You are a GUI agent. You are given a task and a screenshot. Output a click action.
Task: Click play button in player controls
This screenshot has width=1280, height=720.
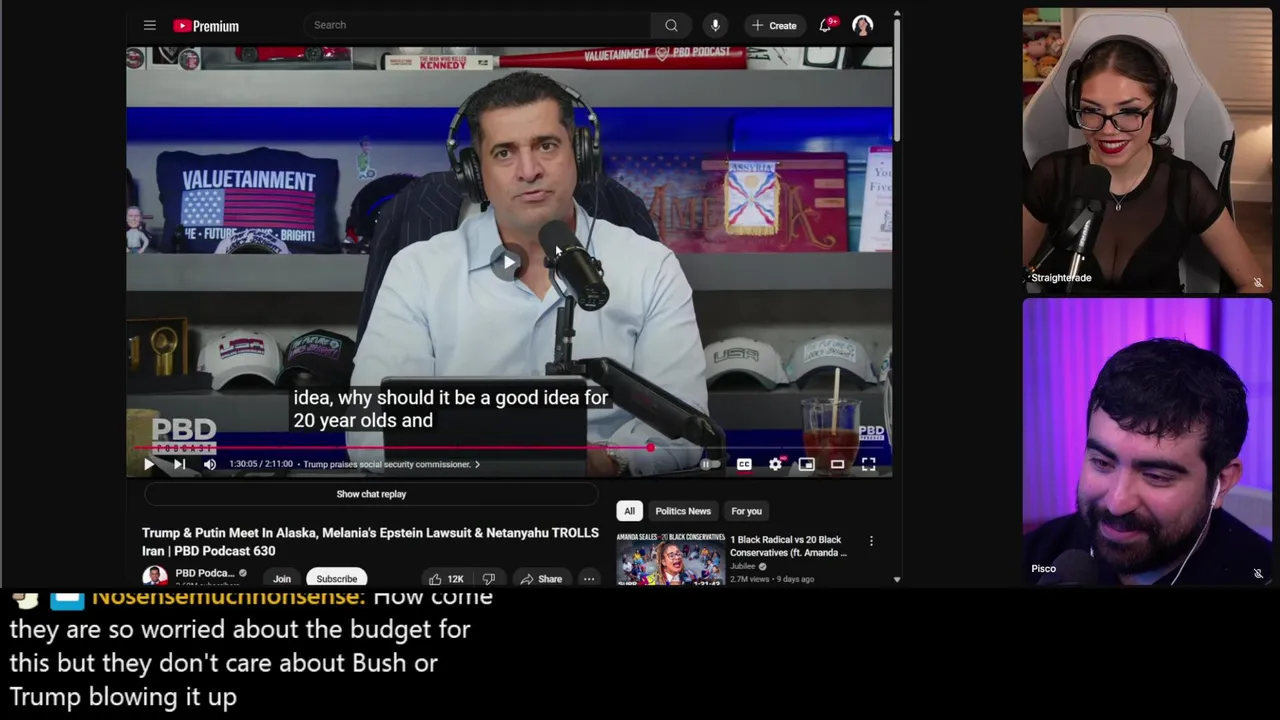click(x=149, y=464)
